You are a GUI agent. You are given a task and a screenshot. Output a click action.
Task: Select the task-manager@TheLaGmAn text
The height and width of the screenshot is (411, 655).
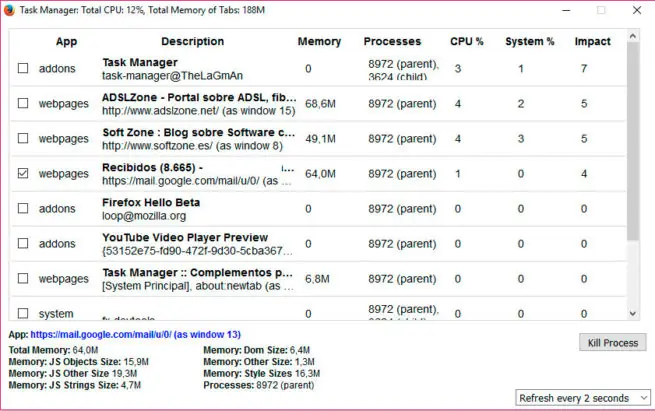pos(172,76)
